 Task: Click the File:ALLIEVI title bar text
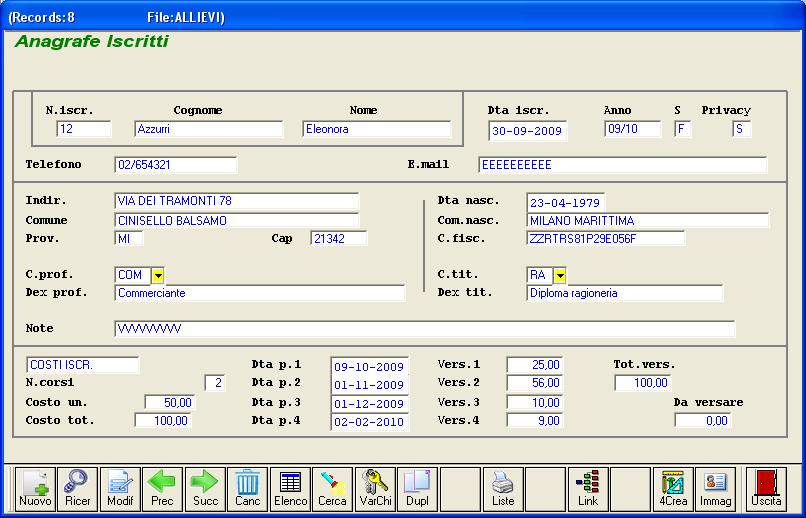[x=186, y=17]
